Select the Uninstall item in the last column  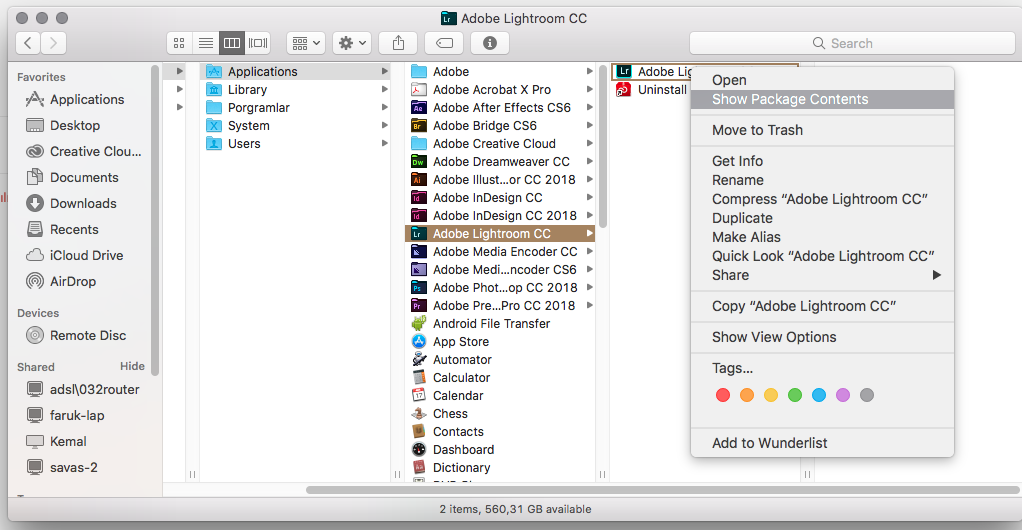click(651, 89)
